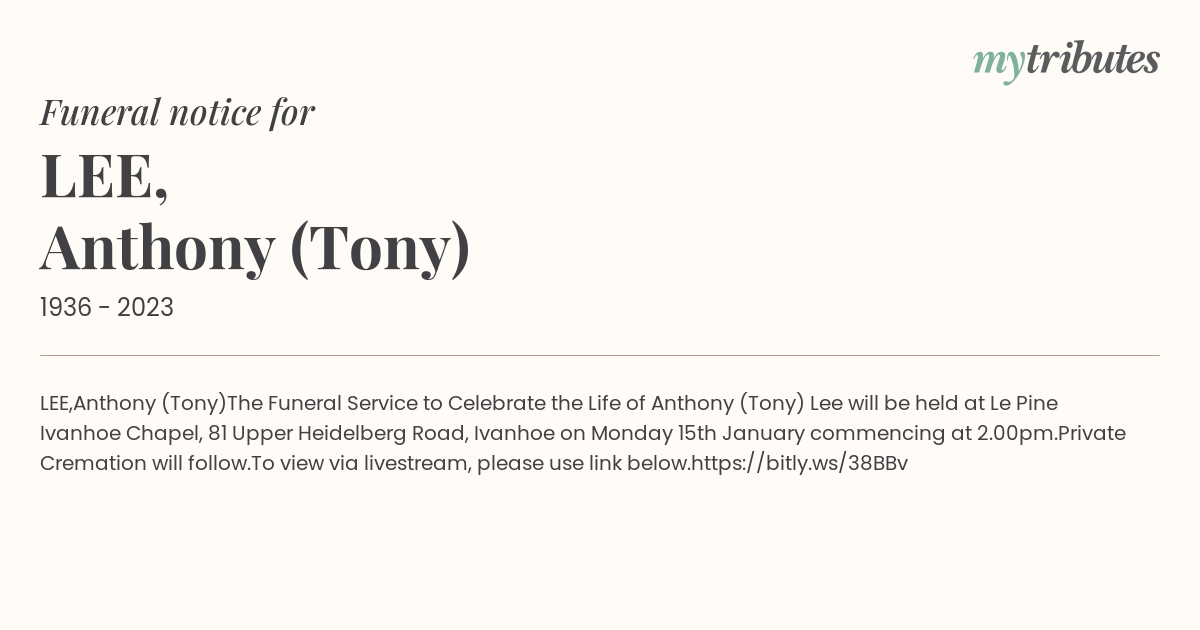Click "Le Pine" in the notice text
Image resolution: width=1200 pixels, height=630 pixels.
1024,403
